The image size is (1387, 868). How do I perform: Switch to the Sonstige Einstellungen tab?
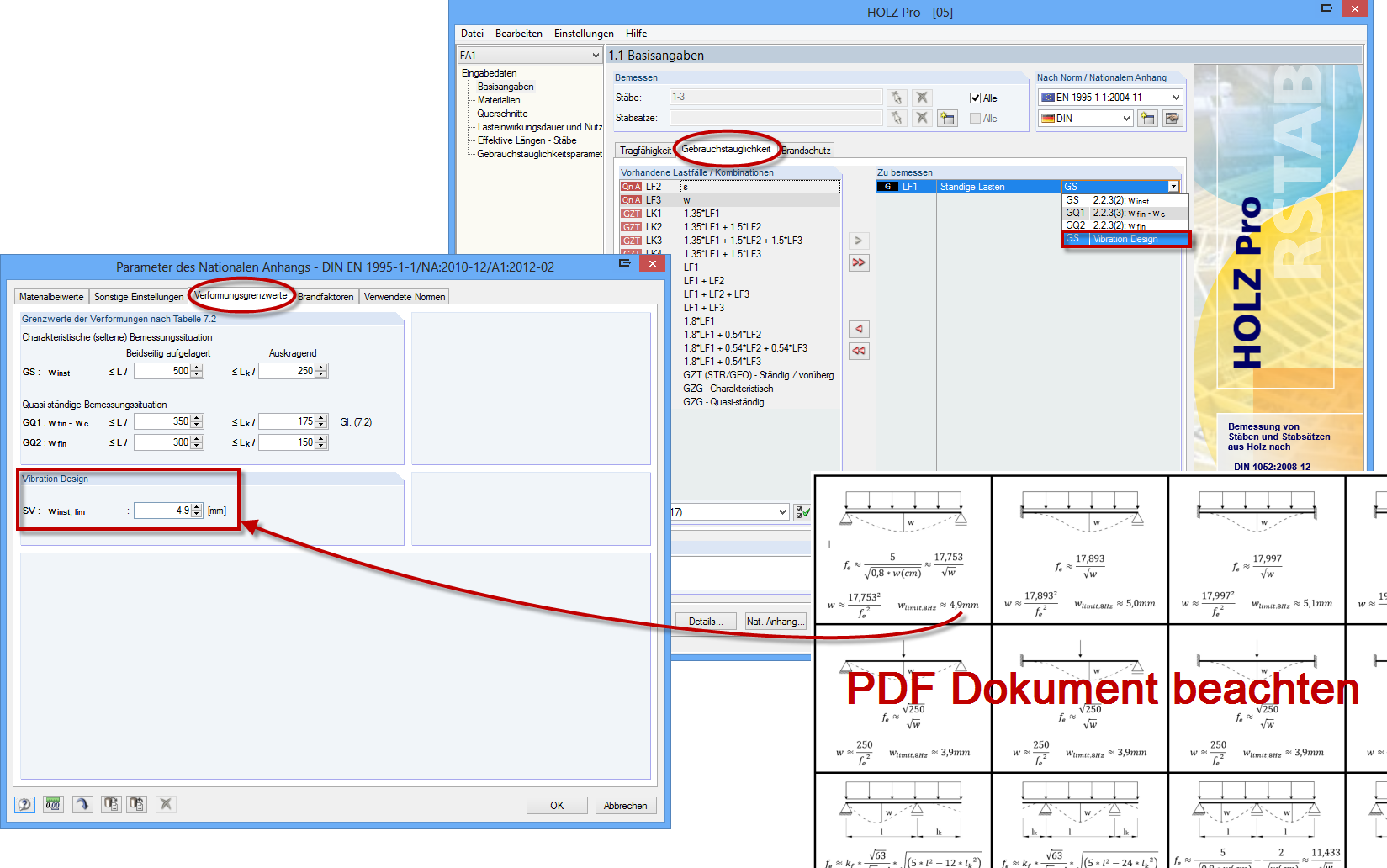pos(139,297)
